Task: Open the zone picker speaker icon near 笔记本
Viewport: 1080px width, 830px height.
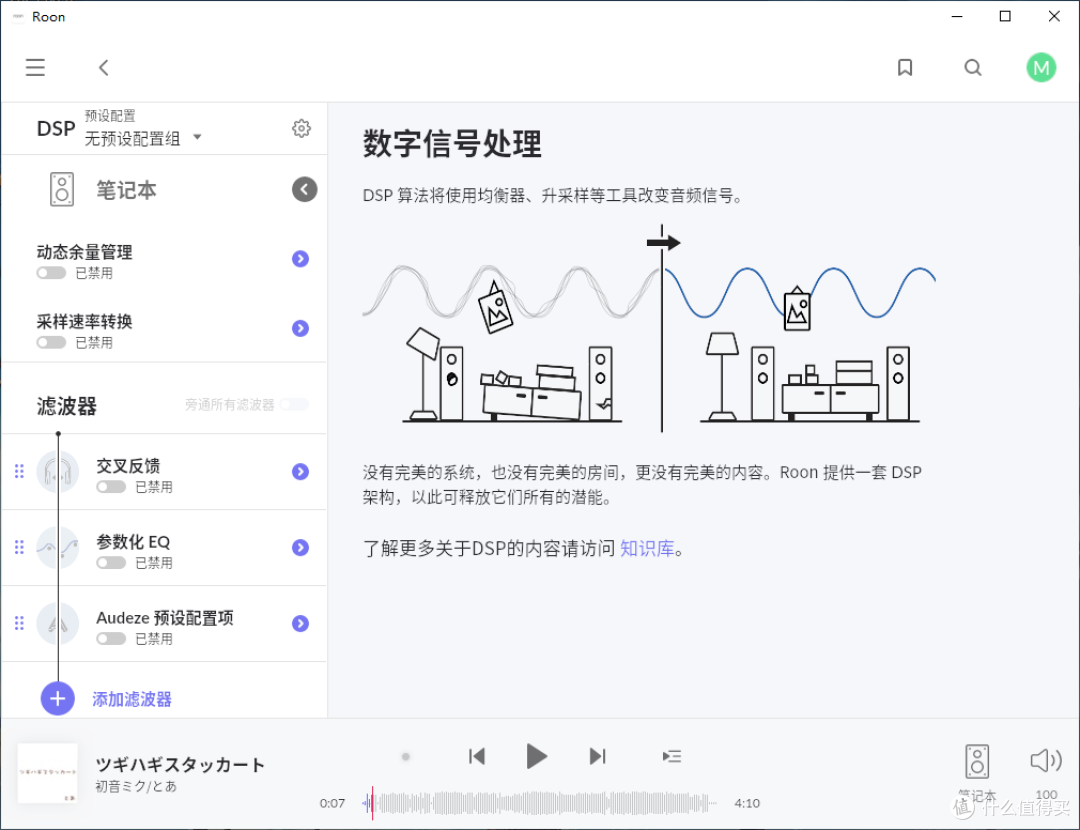Action: click(977, 761)
